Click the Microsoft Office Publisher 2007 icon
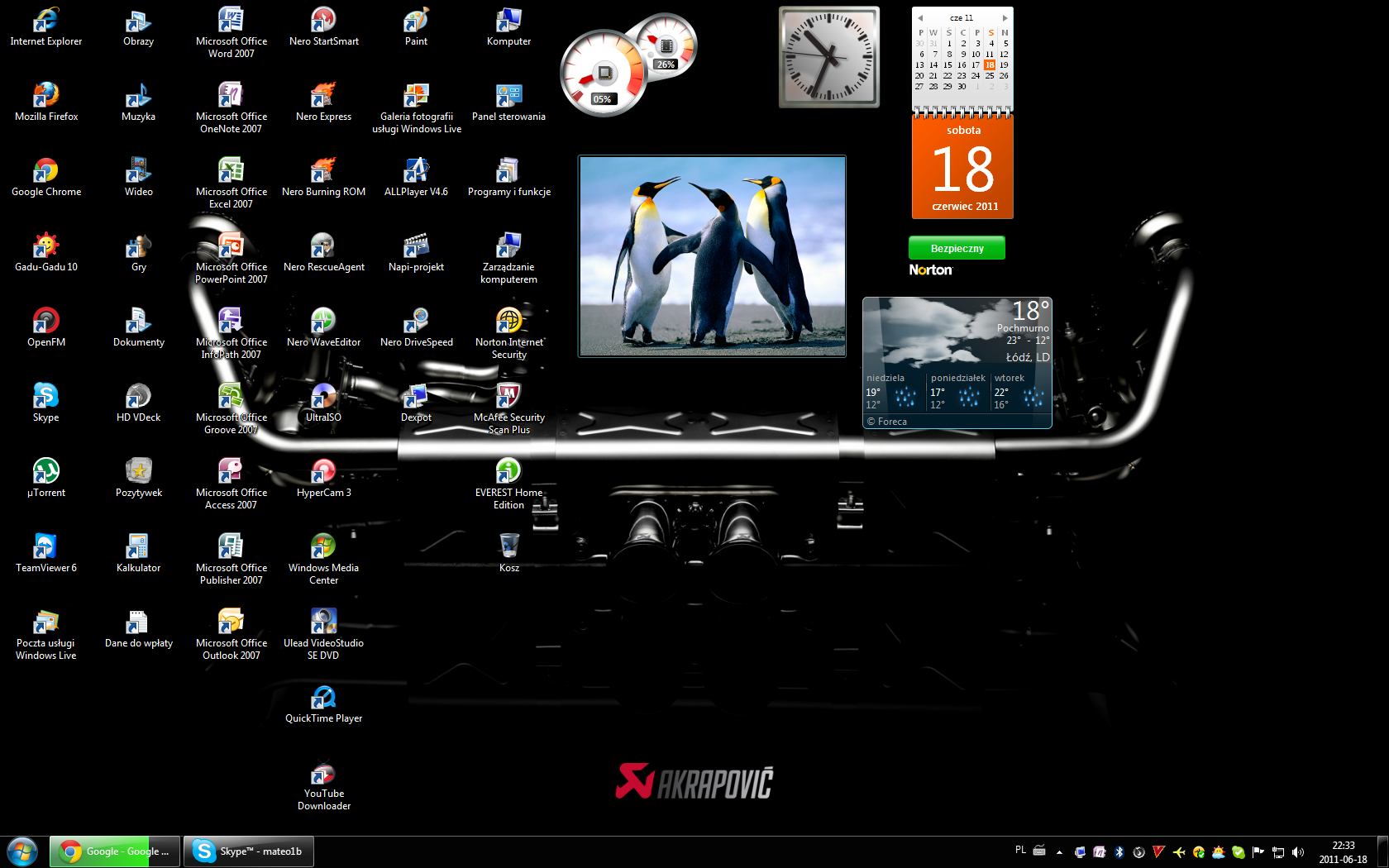This screenshot has height=868, width=1389. 231,560
